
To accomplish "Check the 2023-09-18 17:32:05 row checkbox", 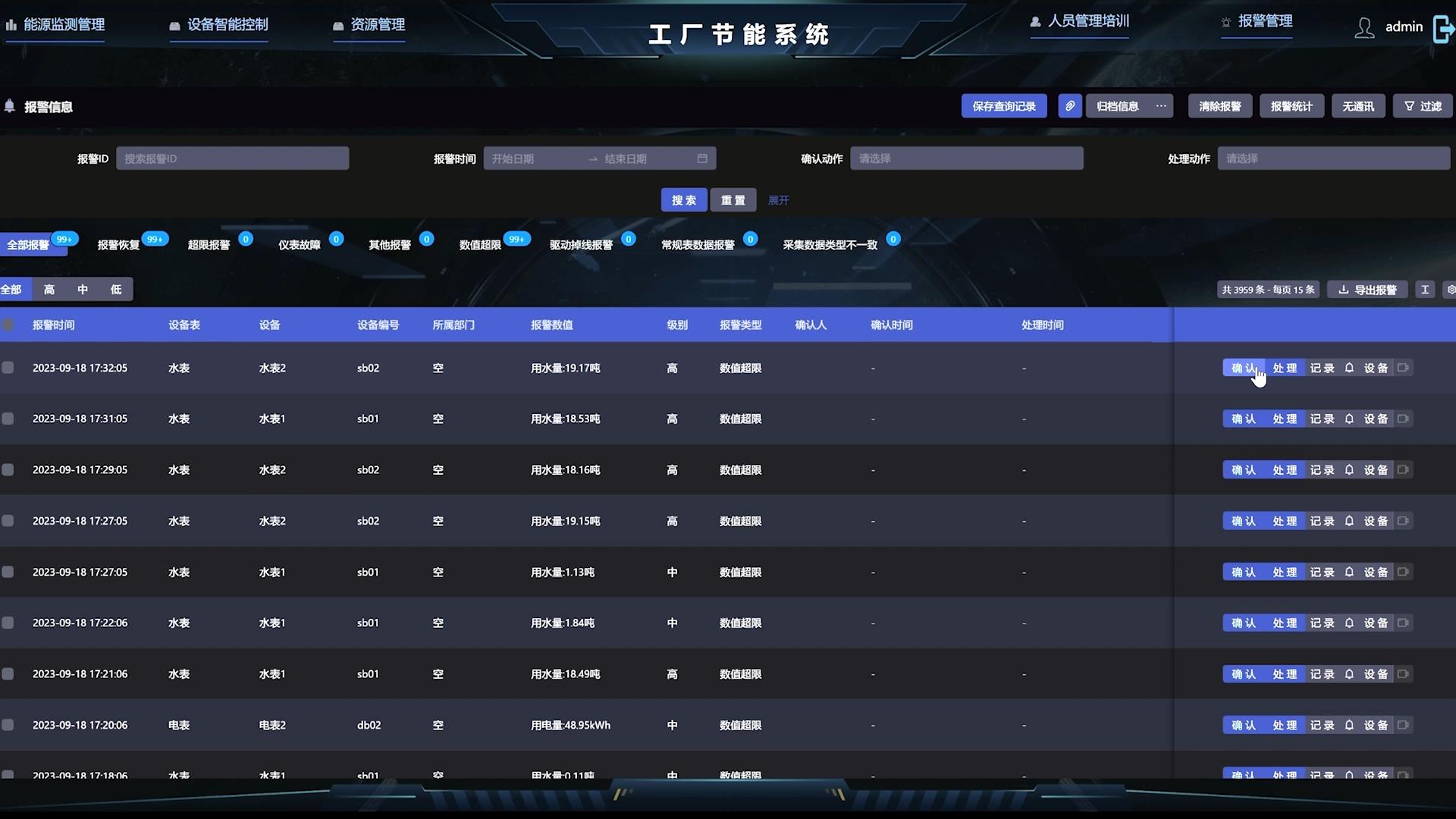I will click(8, 368).
